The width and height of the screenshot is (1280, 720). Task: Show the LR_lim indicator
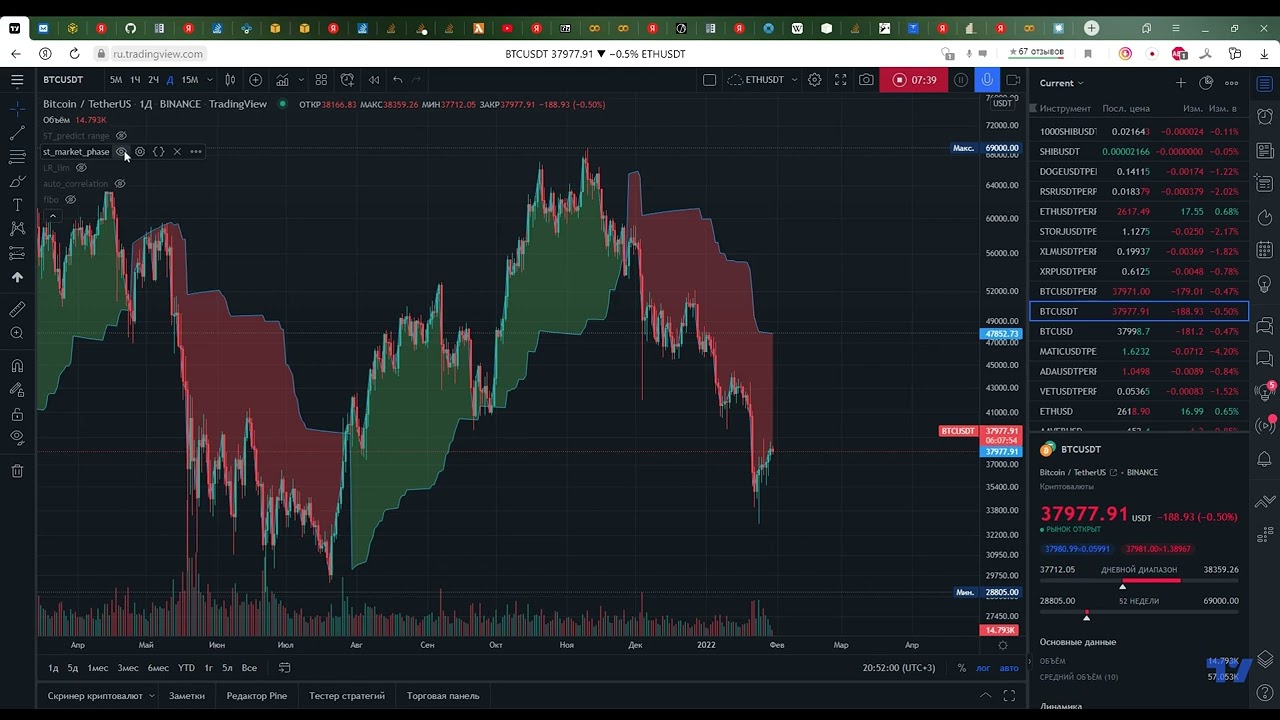click(x=82, y=168)
